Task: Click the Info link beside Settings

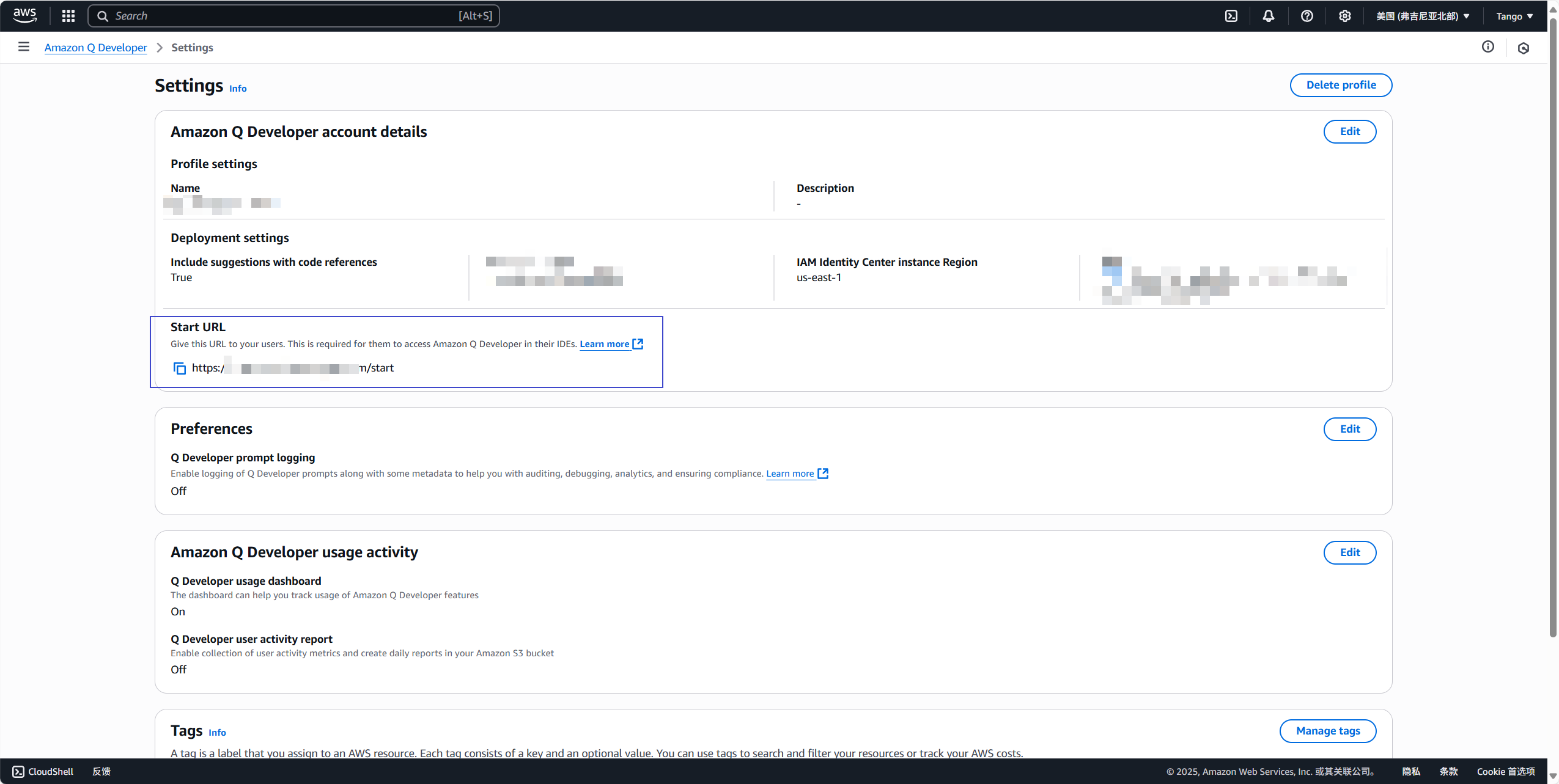Action: pyautogui.click(x=238, y=89)
